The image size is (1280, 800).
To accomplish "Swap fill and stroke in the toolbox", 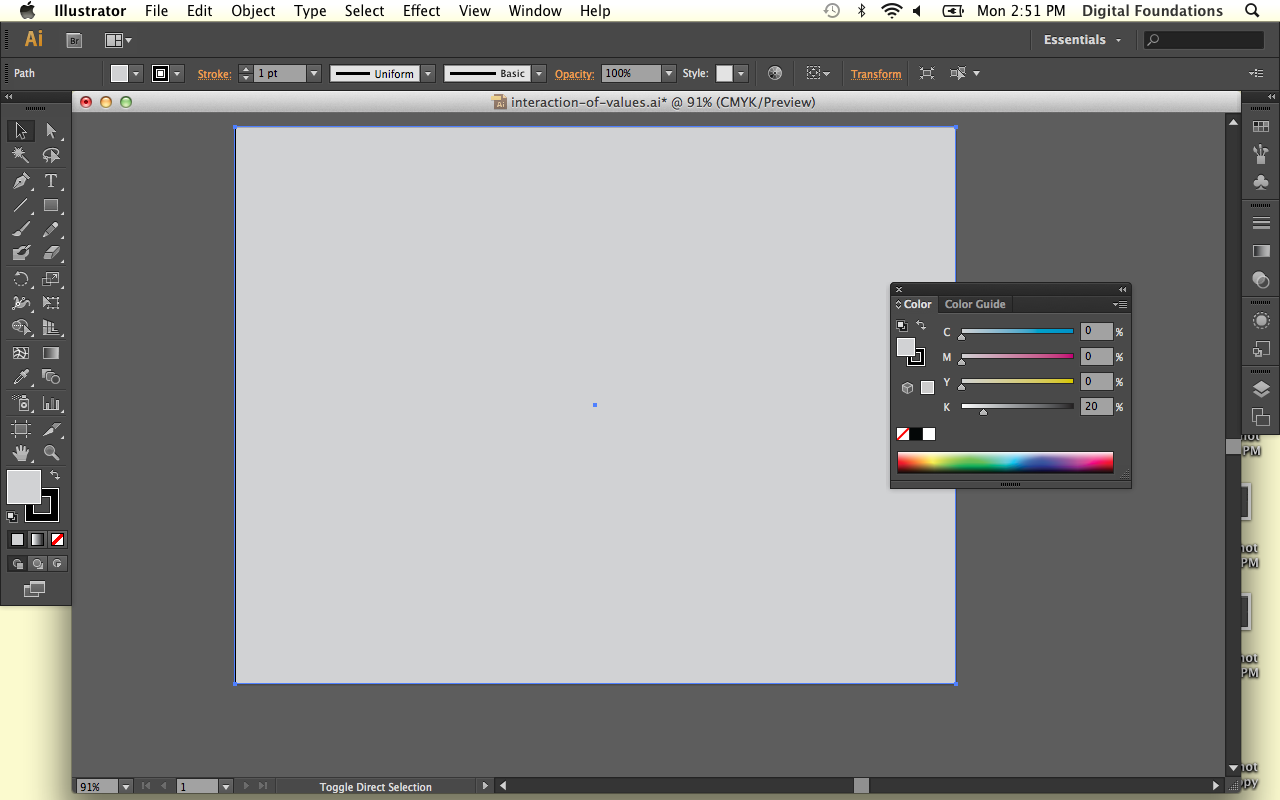I will [55, 475].
